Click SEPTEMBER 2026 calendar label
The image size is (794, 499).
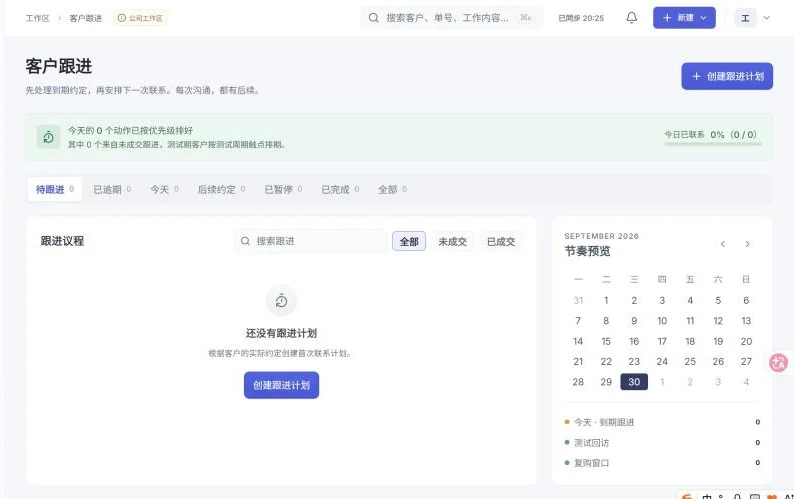tap(601, 236)
